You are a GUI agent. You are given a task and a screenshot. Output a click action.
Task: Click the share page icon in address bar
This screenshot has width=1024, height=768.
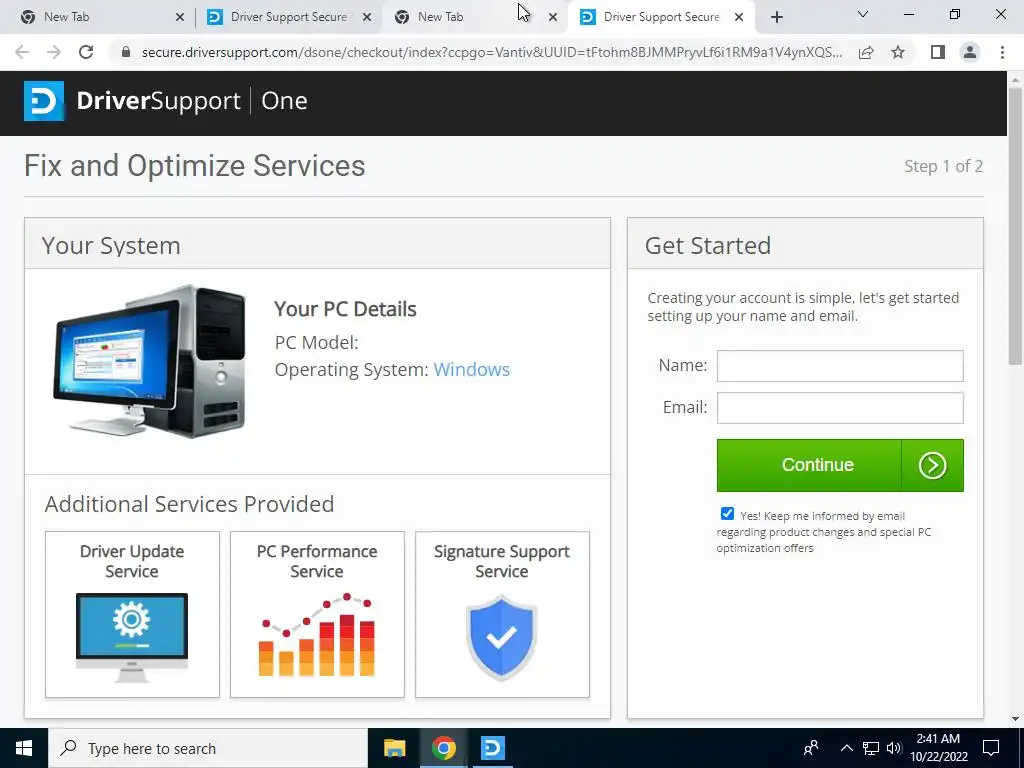pos(866,52)
